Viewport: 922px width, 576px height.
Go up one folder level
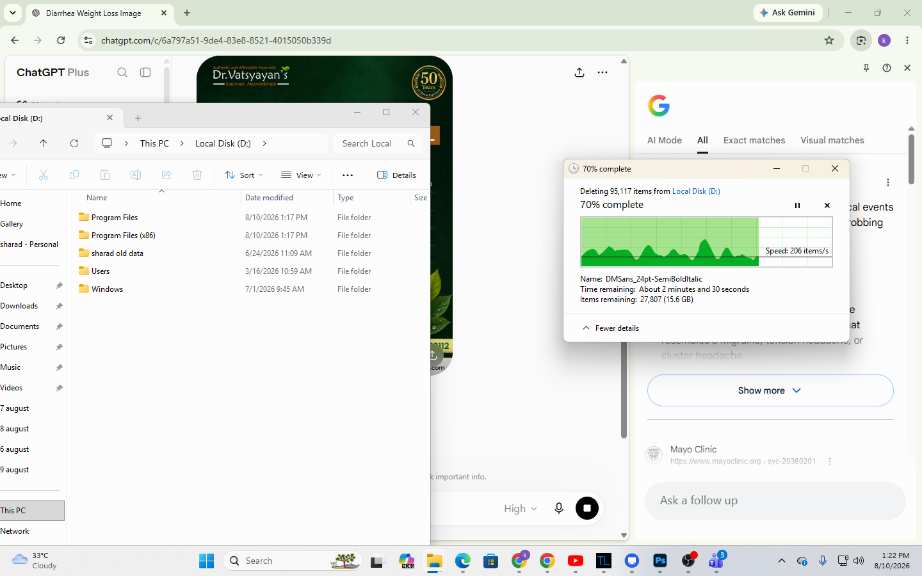(43, 143)
